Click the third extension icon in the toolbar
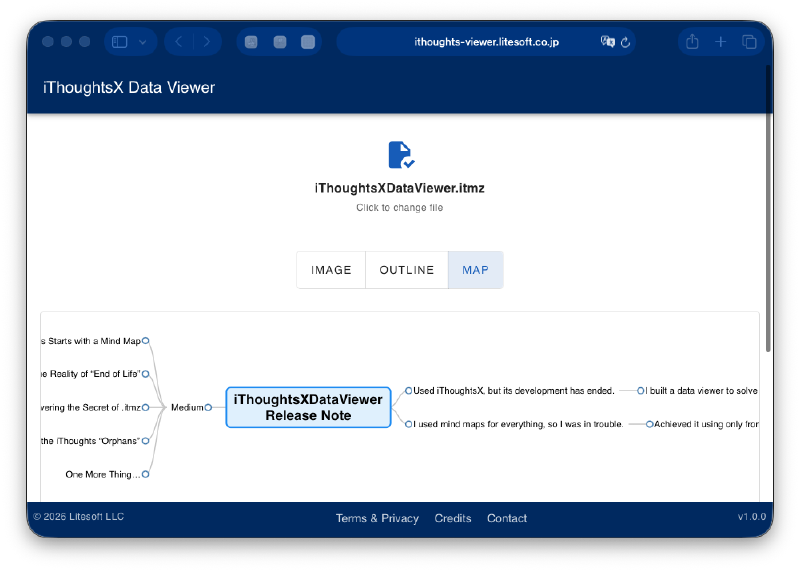The width and height of the screenshot is (800, 571). click(308, 42)
